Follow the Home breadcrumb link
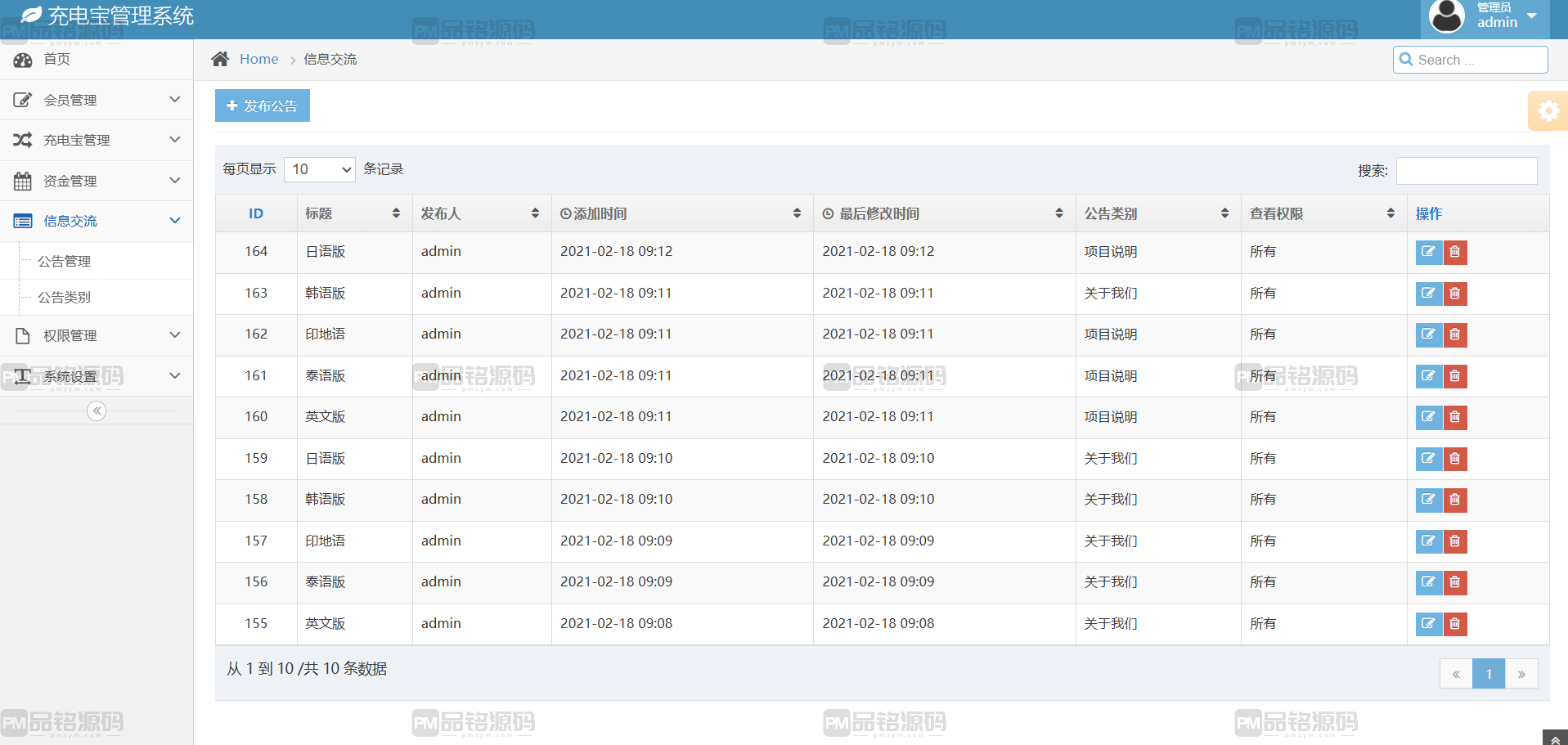 pyautogui.click(x=258, y=59)
